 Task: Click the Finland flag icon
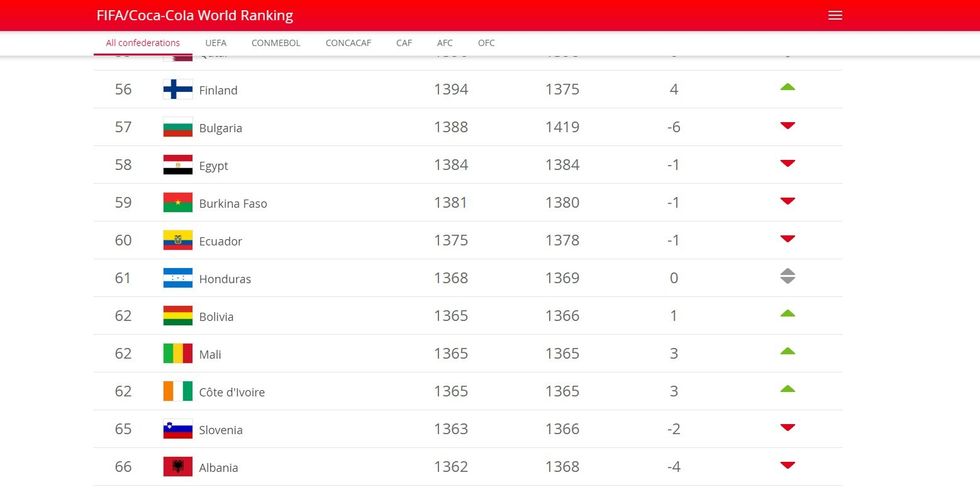click(x=177, y=90)
